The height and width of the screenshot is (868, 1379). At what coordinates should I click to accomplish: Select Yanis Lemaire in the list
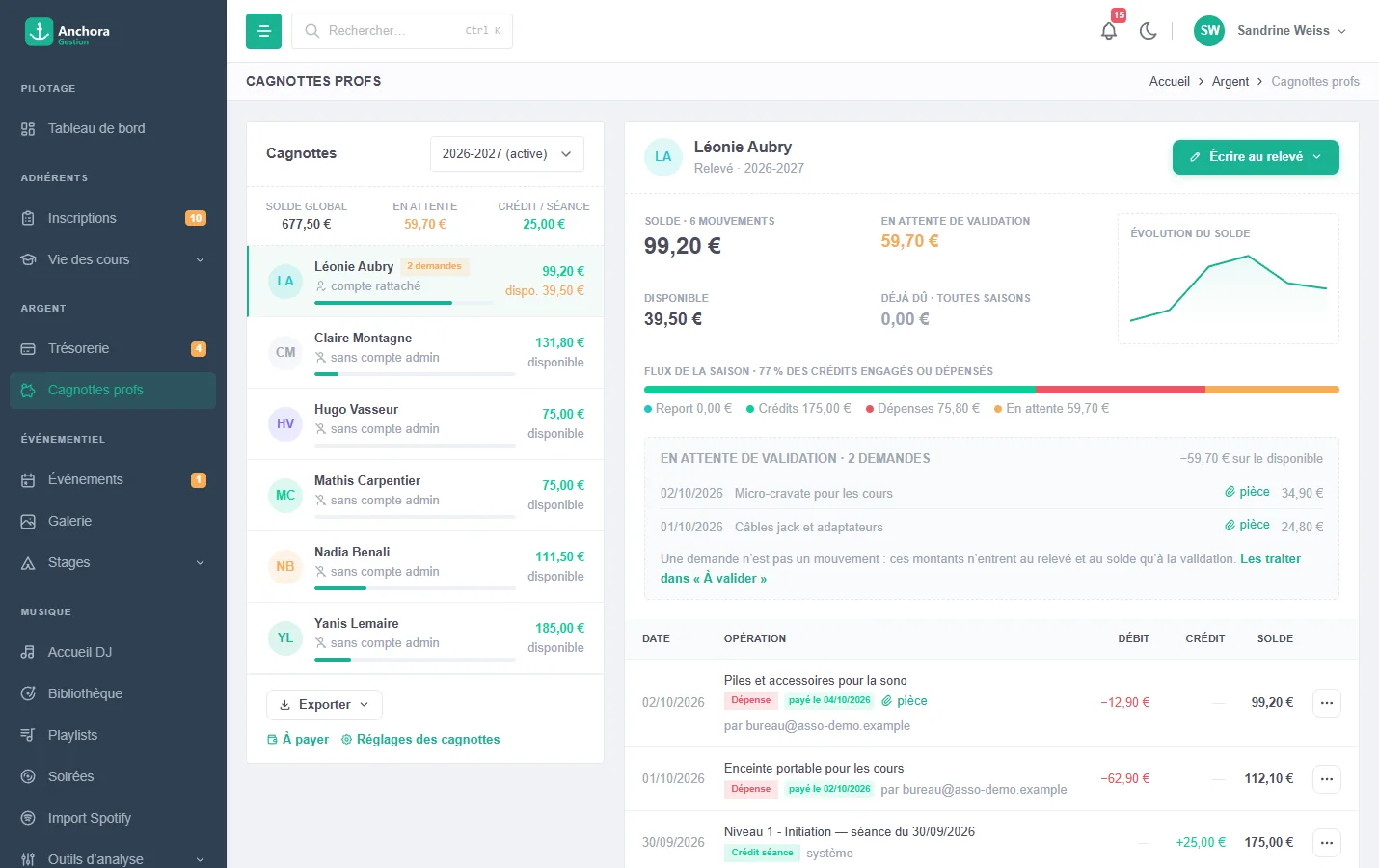[425, 638]
